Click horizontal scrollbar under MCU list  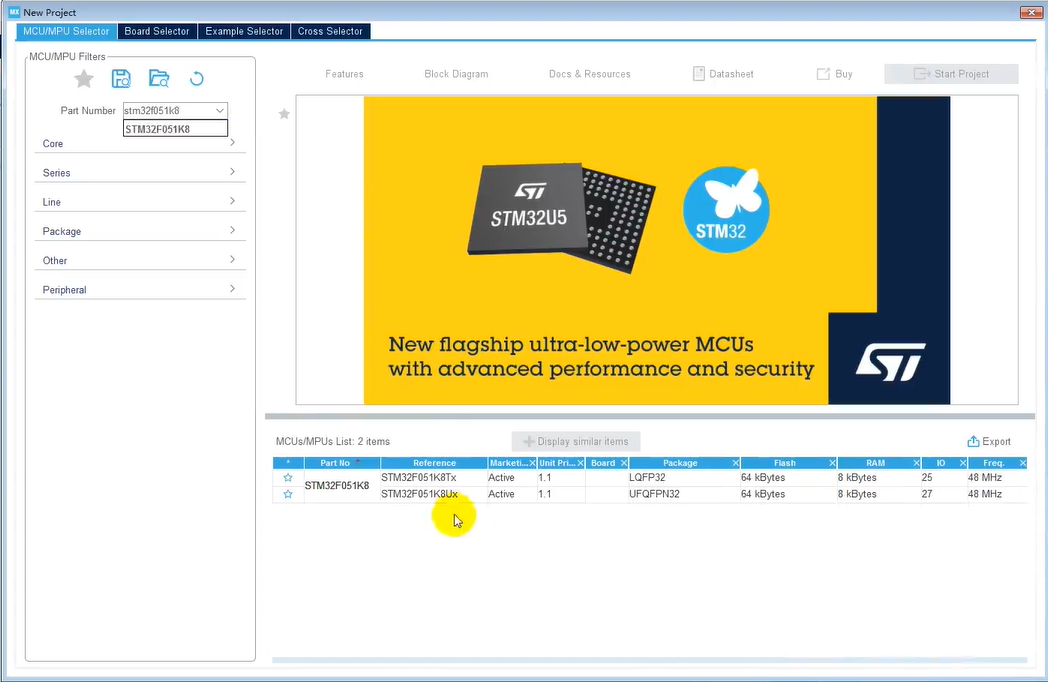click(650, 660)
